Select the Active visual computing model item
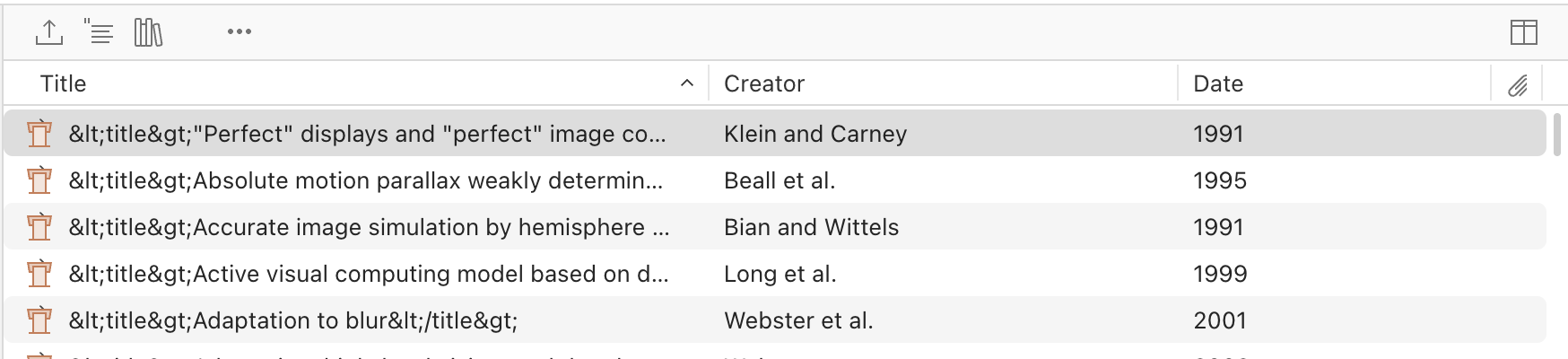Viewport: 1568px width, 359px height. coord(775,274)
